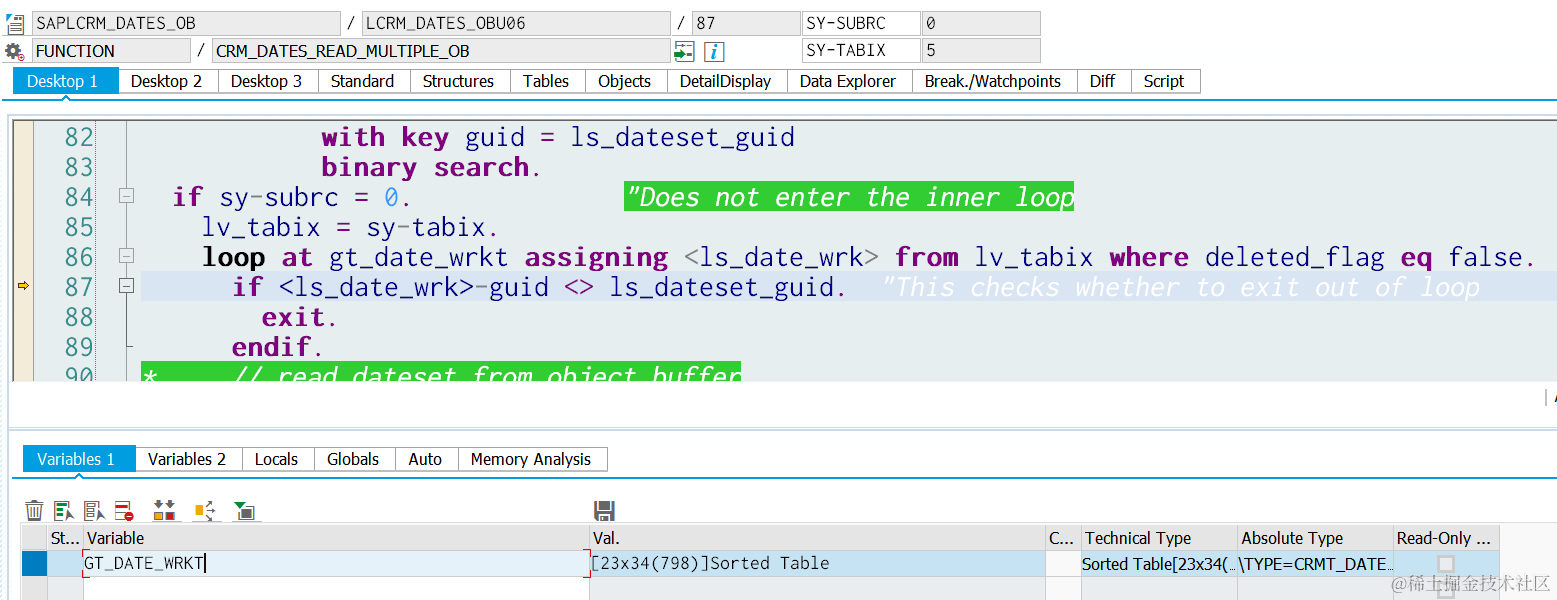Screen dimensions: 1557x600
Task: Collapse the if block at line 84
Action: (126, 196)
